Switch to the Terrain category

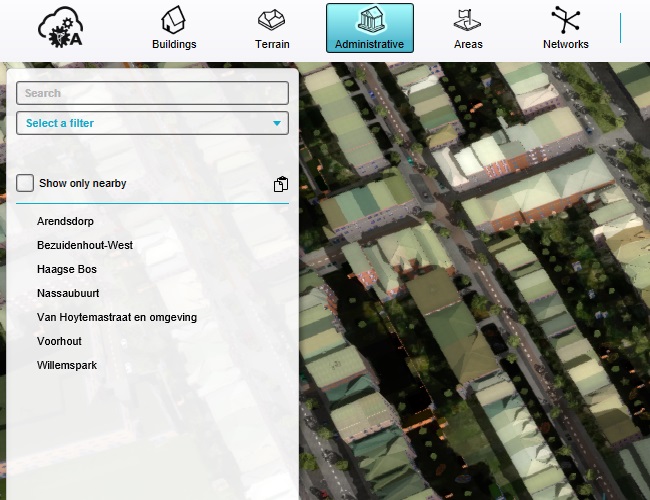[x=272, y=28]
